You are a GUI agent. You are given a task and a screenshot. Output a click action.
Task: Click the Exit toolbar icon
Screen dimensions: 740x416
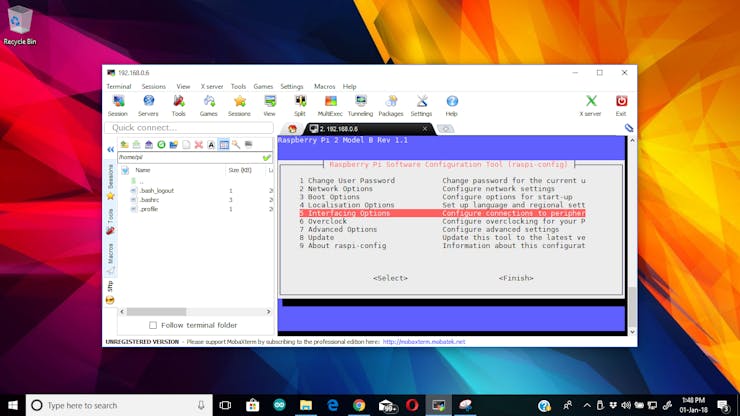pyautogui.click(x=621, y=105)
